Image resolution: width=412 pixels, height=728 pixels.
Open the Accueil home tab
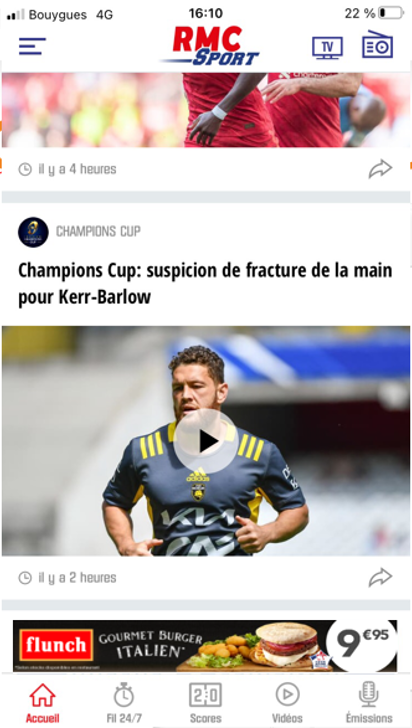click(42, 702)
